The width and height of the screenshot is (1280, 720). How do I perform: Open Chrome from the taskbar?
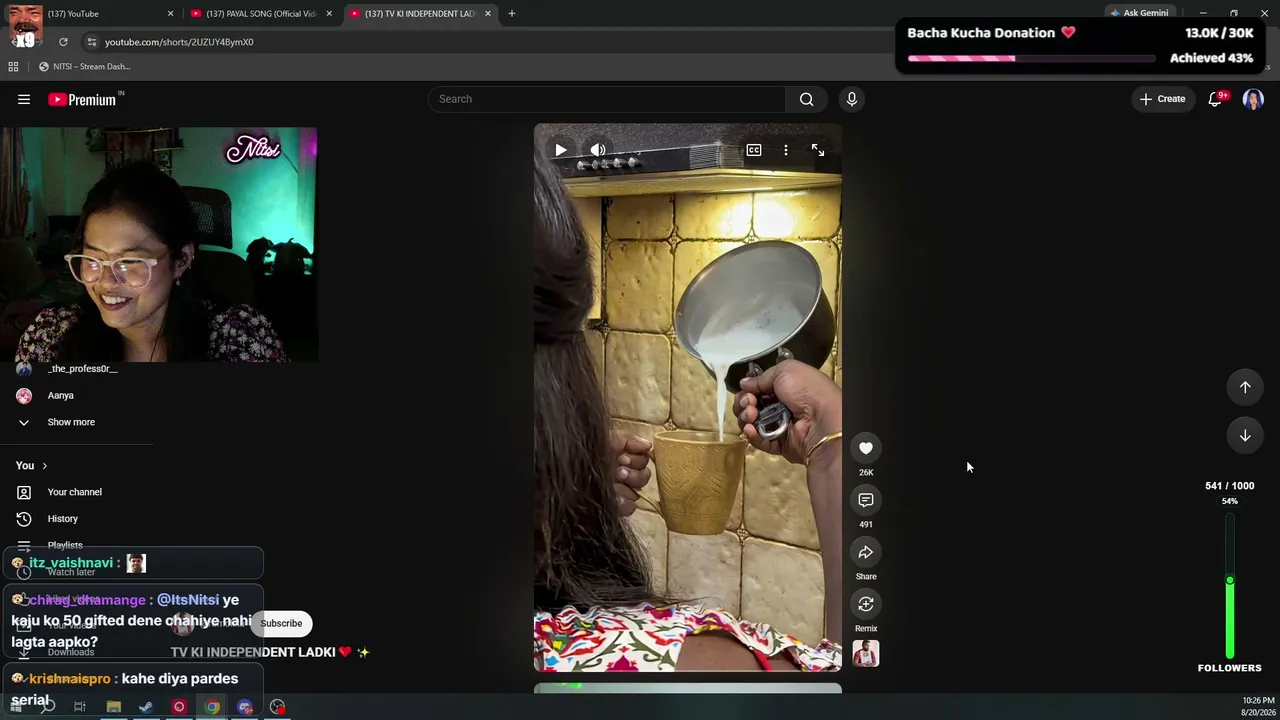212,707
